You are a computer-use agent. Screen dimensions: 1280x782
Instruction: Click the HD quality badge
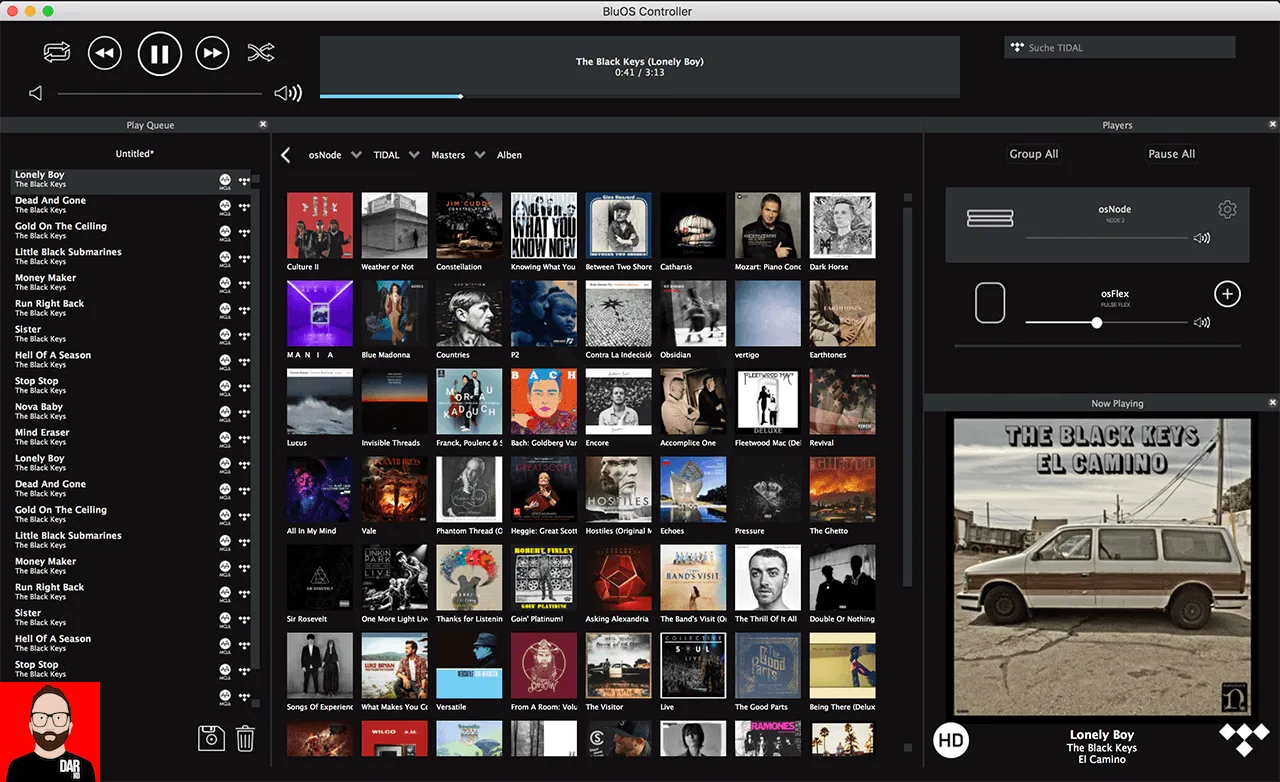(951, 741)
